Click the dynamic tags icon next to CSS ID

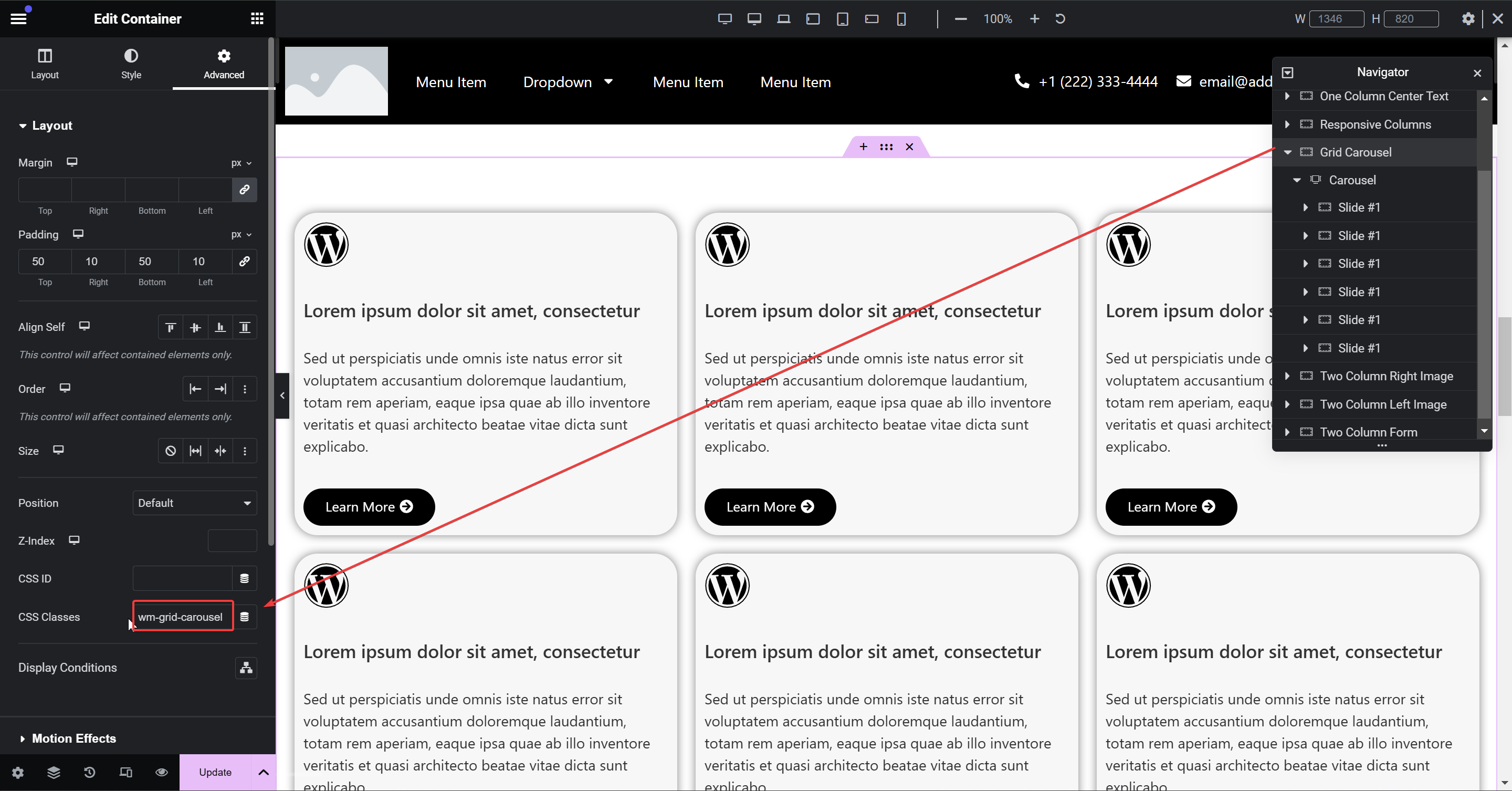(x=244, y=578)
